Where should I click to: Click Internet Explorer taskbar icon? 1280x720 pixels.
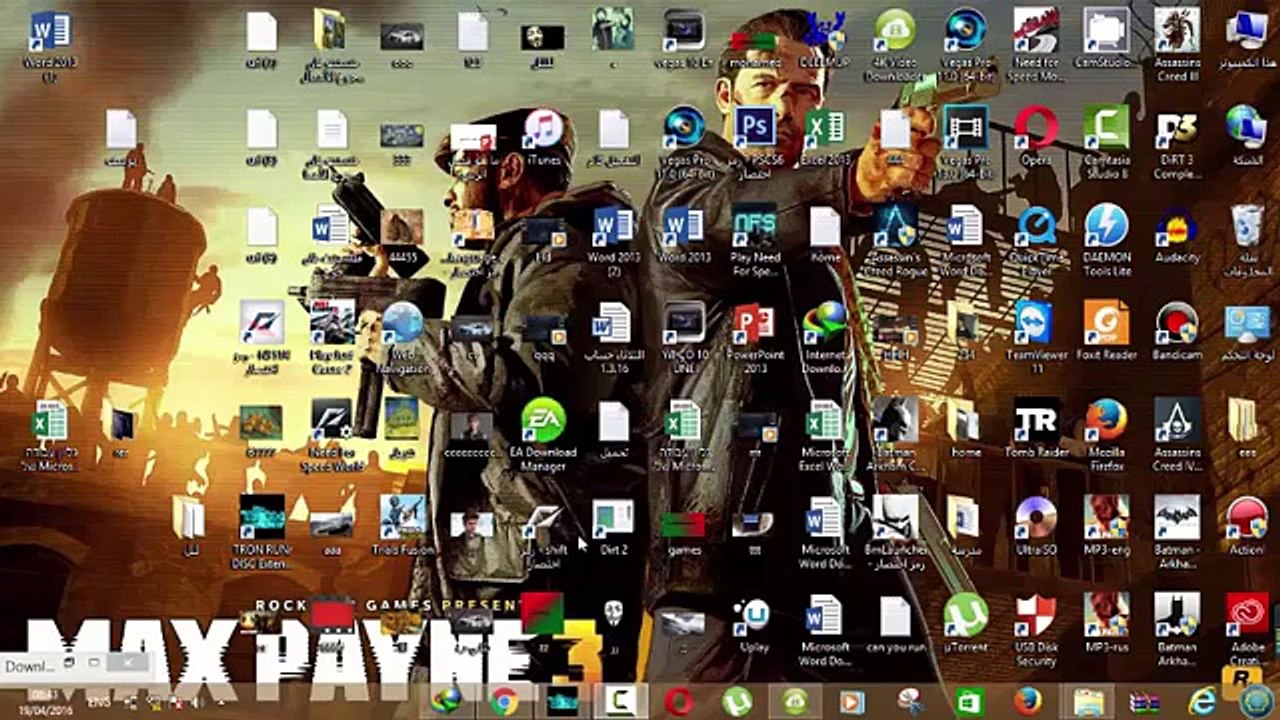tap(1201, 701)
